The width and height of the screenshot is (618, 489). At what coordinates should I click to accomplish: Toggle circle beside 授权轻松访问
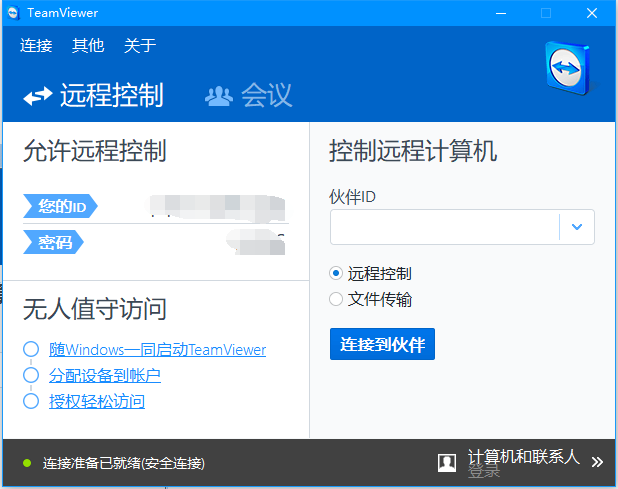click(x=31, y=401)
